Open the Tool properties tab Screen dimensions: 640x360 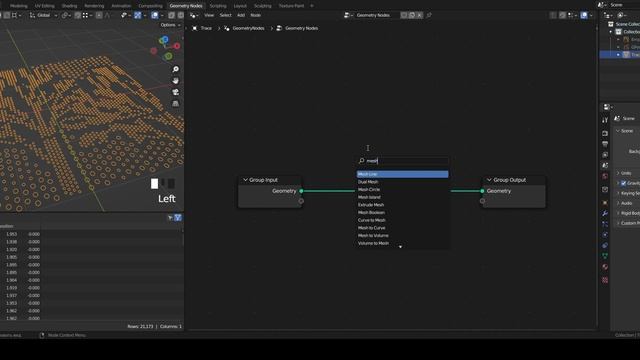[605, 120]
